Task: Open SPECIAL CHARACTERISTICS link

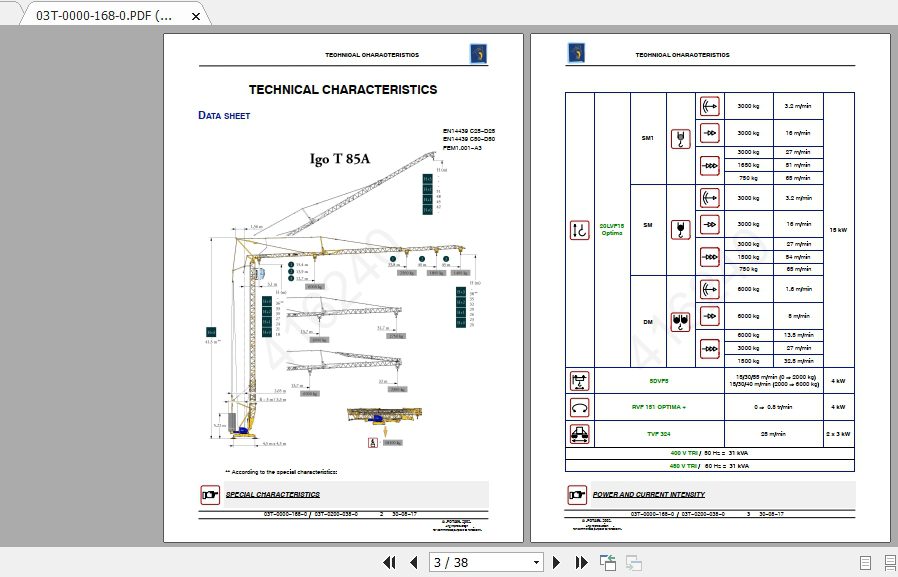Action: [273, 495]
